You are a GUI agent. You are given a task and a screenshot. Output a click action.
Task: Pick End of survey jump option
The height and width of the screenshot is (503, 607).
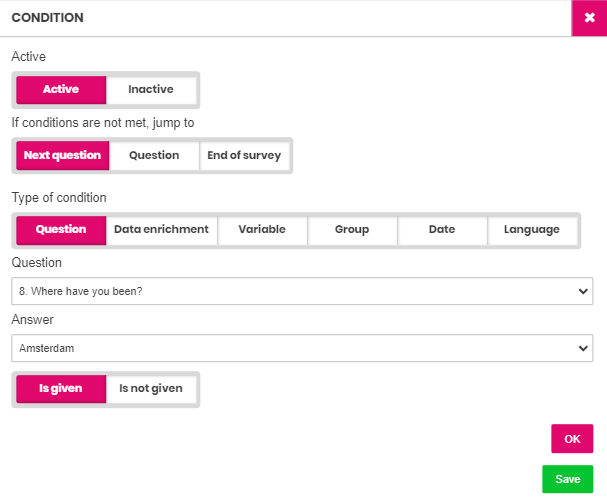point(244,155)
